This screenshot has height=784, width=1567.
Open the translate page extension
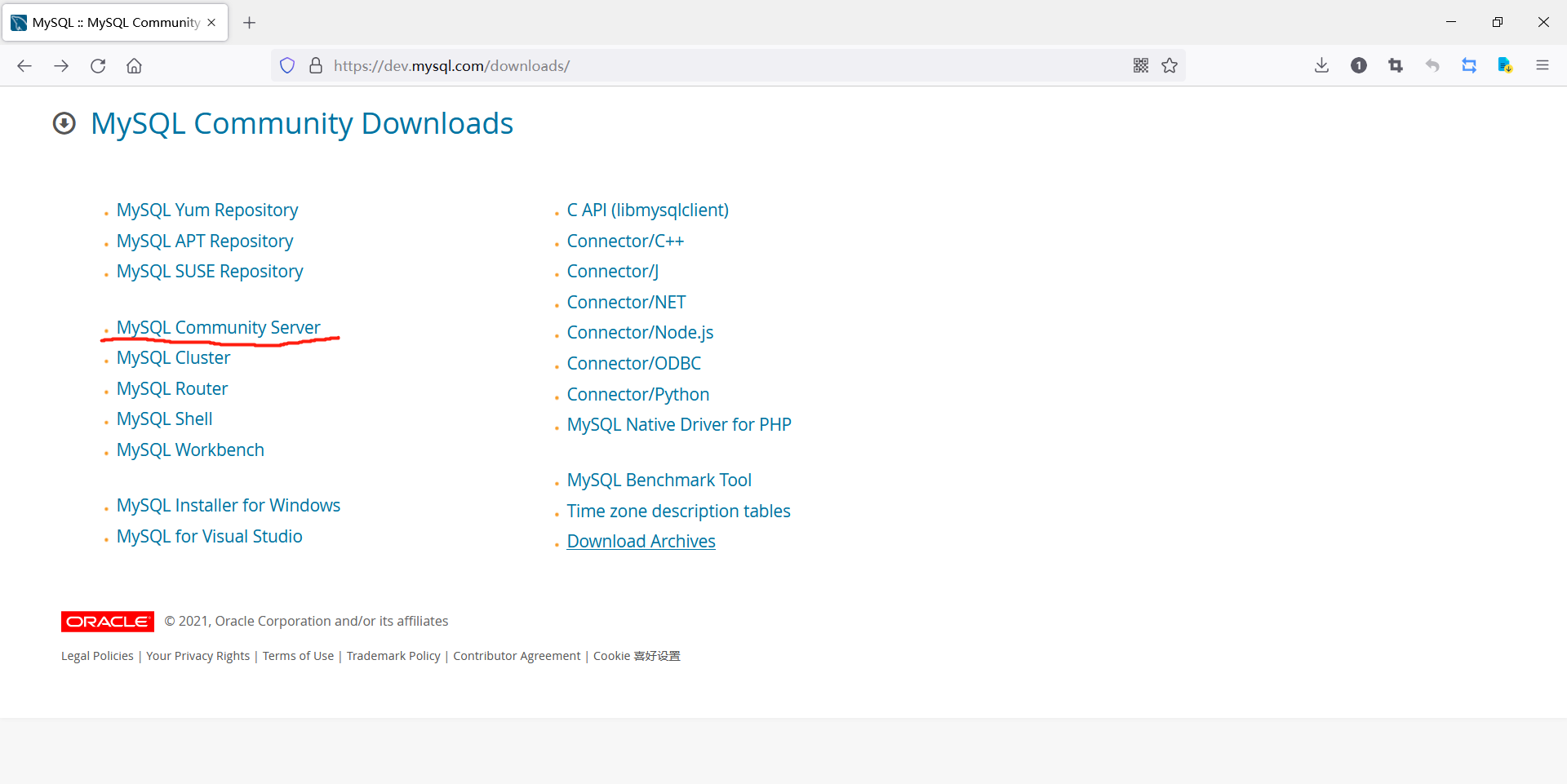[x=1506, y=66]
